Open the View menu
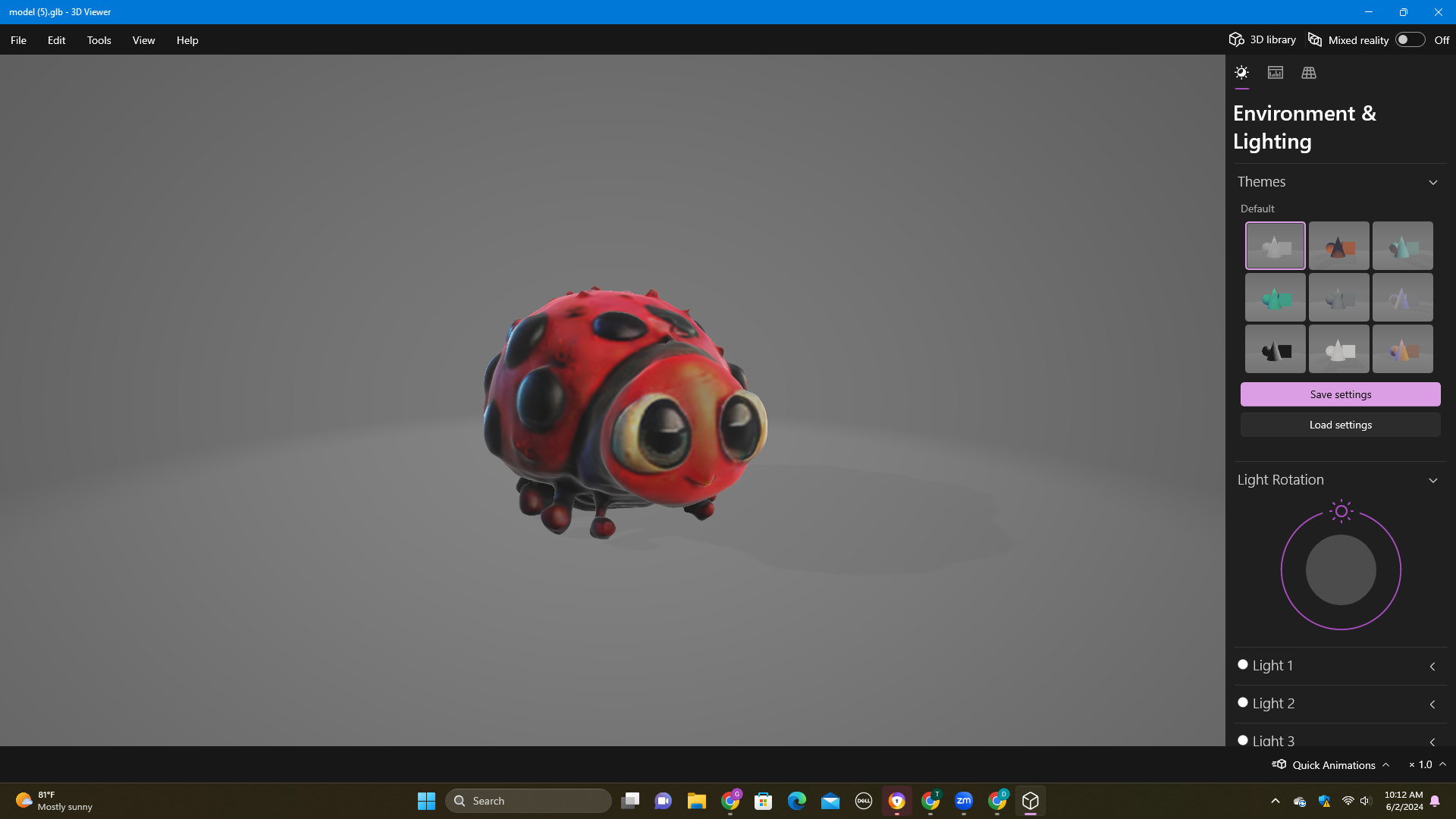 tap(143, 40)
